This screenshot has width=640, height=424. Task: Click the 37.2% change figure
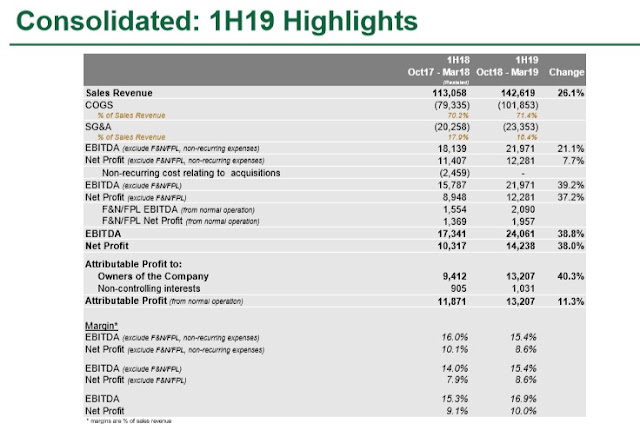[571, 198]
